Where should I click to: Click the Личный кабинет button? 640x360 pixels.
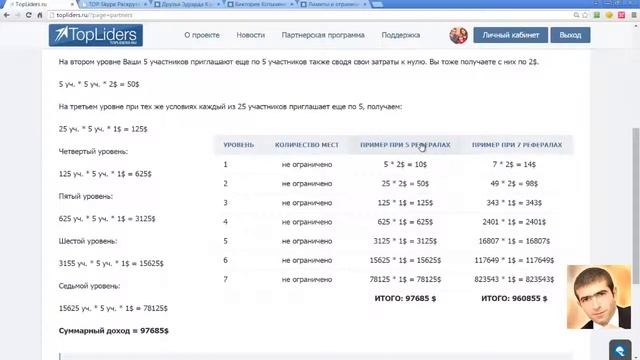pyautogui.click(x=511, y=35)
